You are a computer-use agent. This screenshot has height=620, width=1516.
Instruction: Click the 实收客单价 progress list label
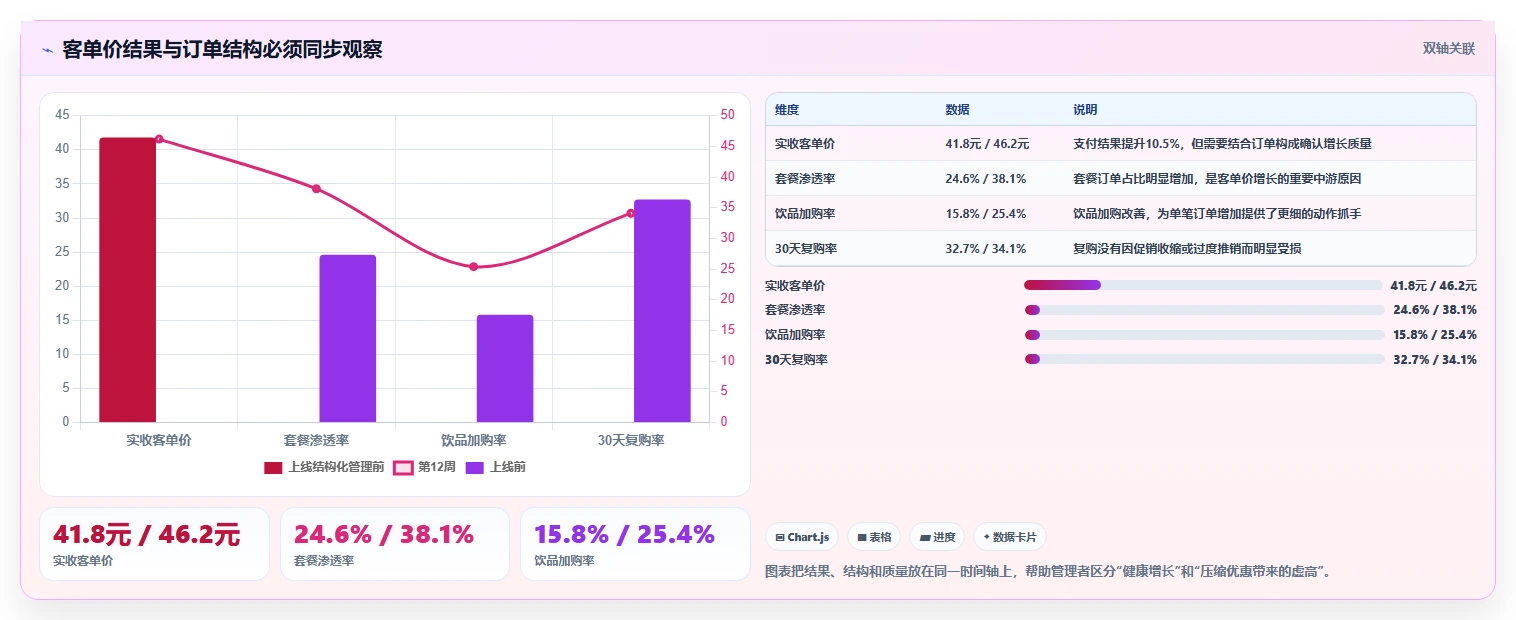[x=795, y=286]
